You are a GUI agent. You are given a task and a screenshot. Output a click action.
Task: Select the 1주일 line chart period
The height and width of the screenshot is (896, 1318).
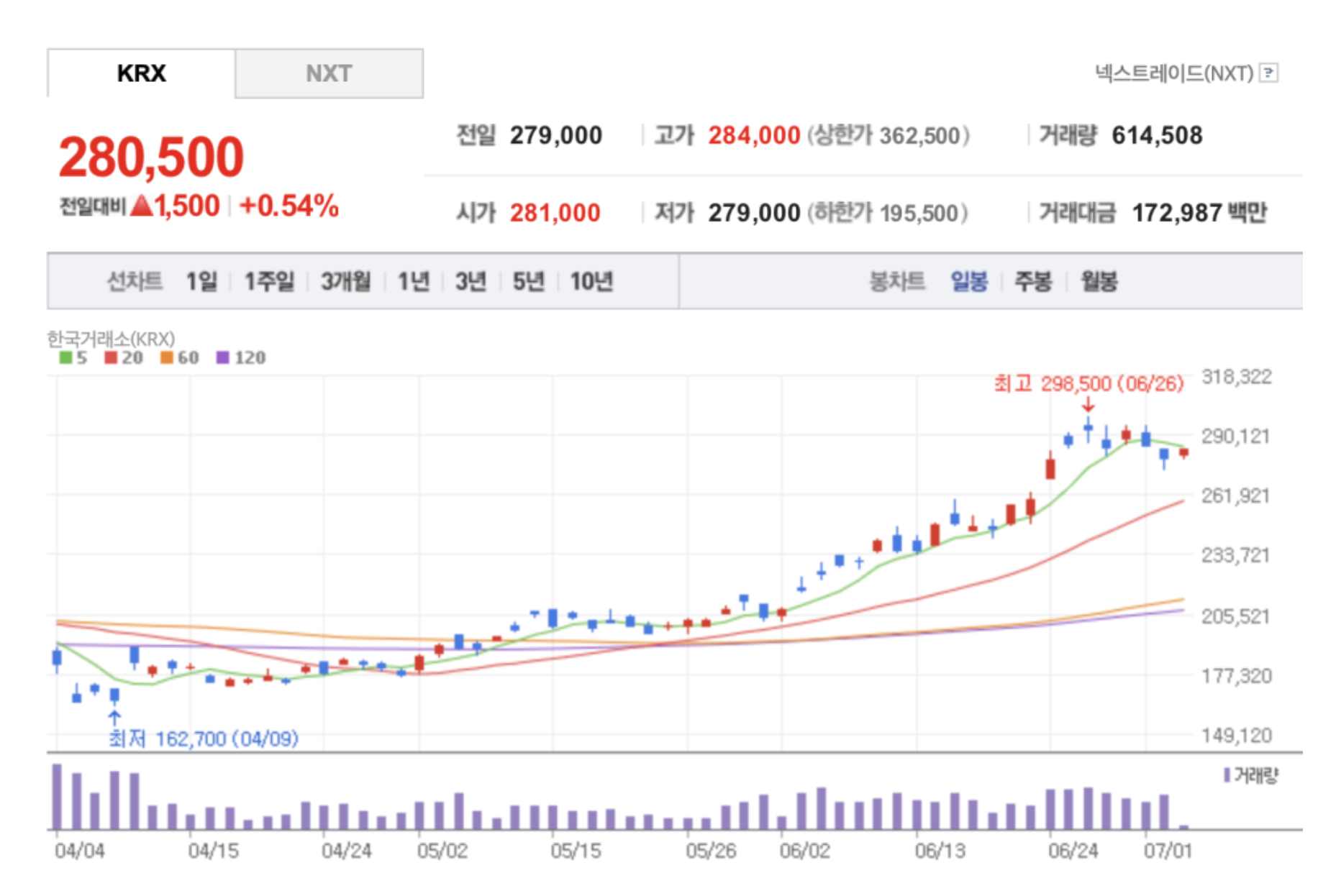click(x=269, y=281)
